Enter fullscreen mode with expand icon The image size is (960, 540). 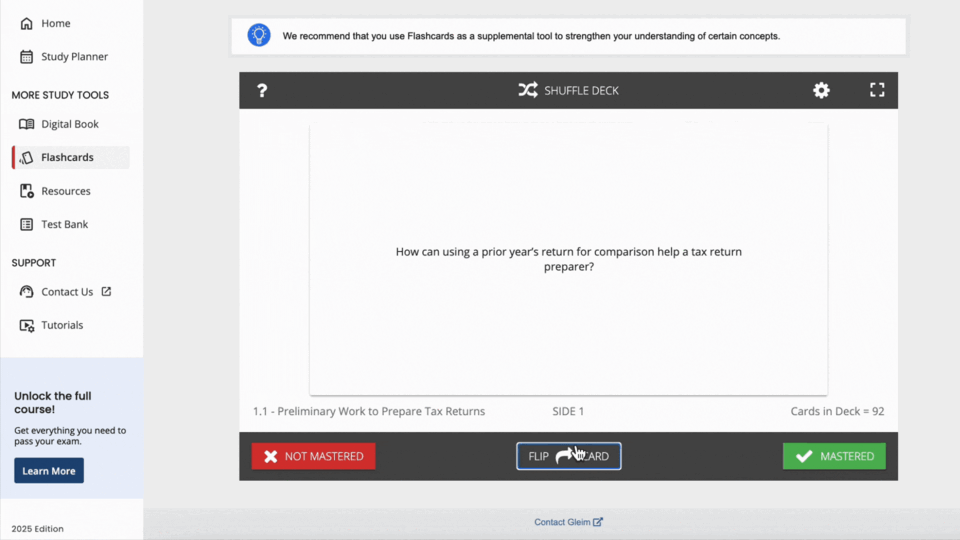pos(877,90)
